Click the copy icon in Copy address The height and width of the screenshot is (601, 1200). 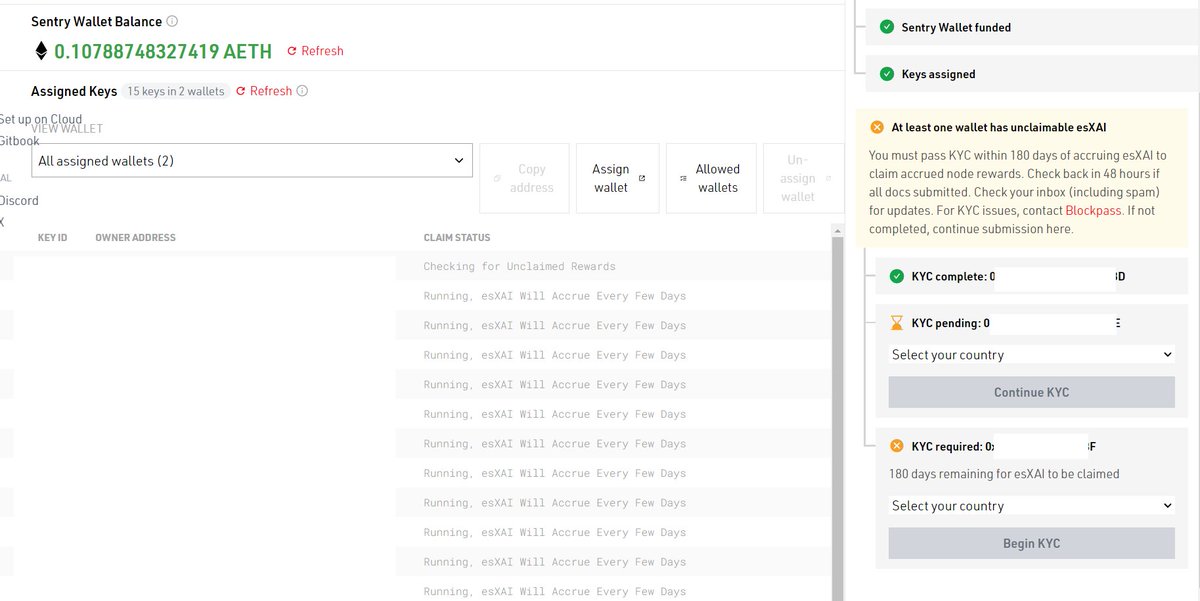click(x=497, y=178)
